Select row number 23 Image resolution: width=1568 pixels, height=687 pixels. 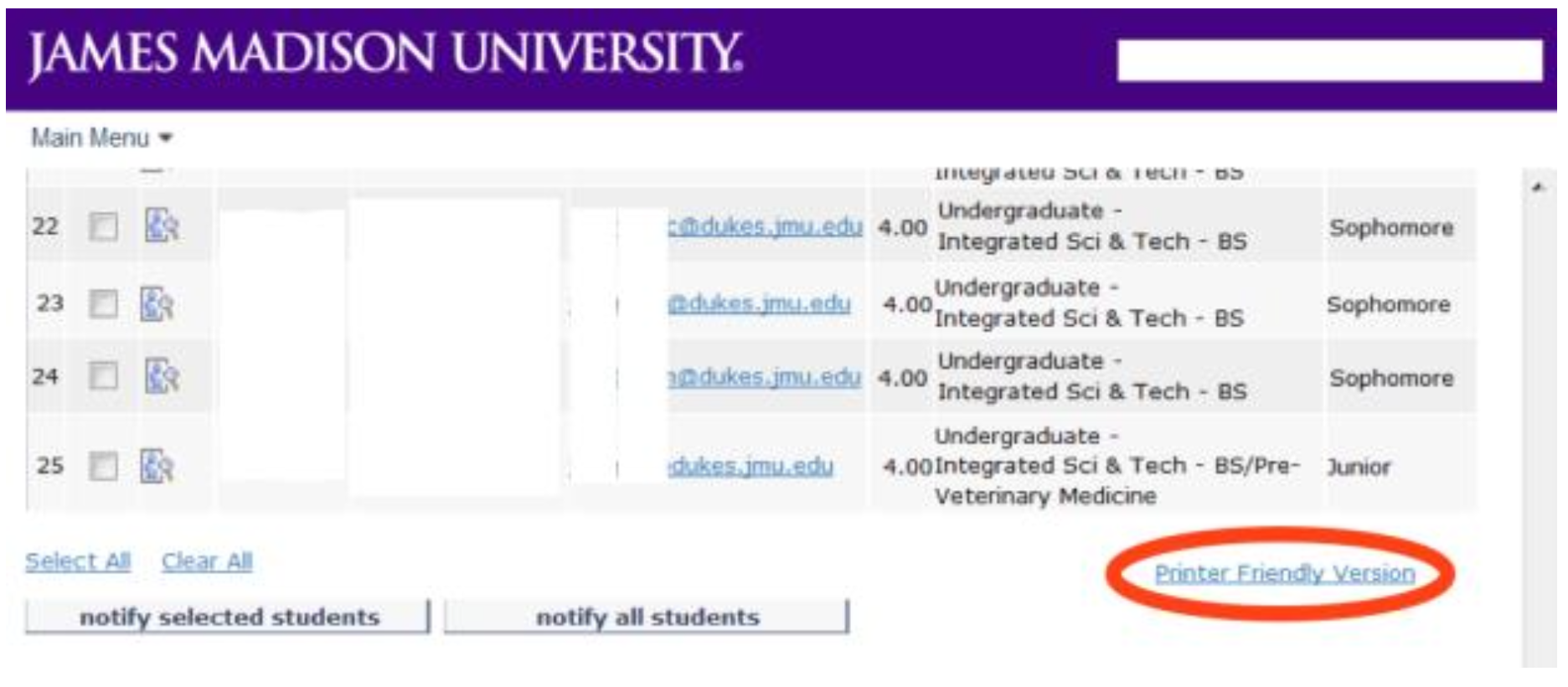50,303
